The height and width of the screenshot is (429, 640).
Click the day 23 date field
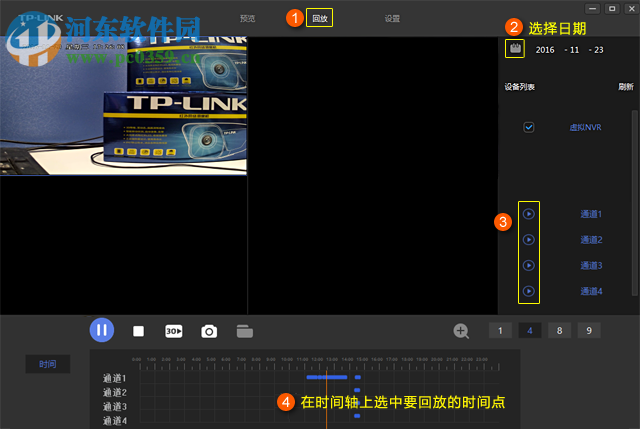click(599, 50)
